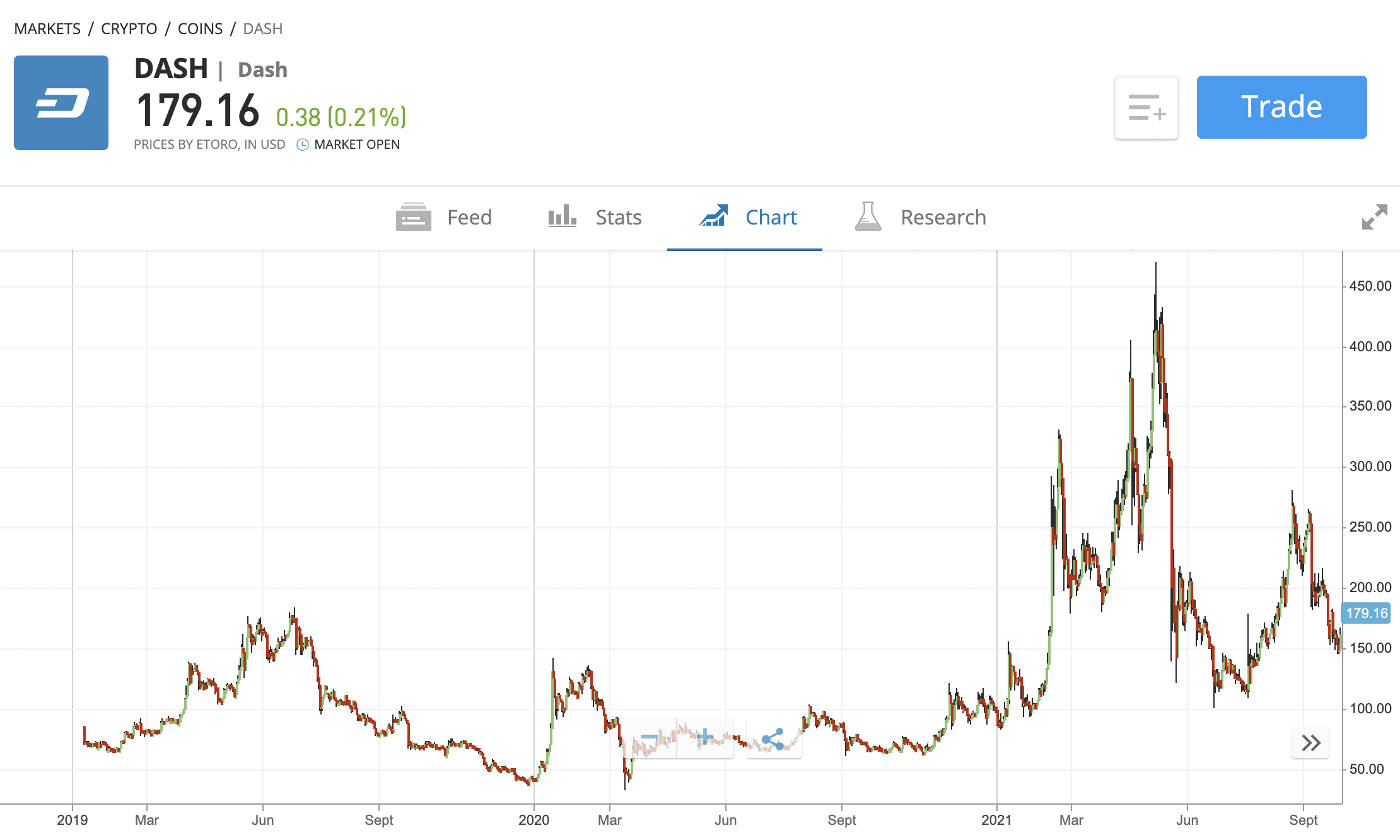The height and width of the screenshot is (840, 1400).
Task: Click the MARKET OPEN clock icon
Action: pyautogui.click(x=303, y=144)
